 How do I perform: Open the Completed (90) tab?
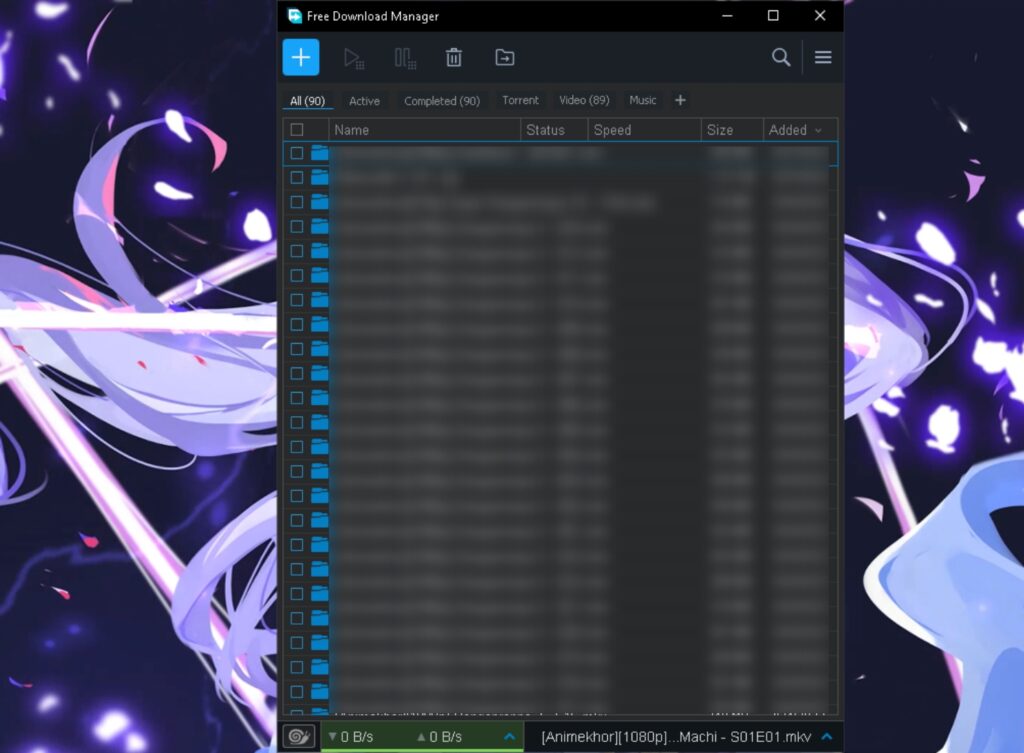[441, 101]
